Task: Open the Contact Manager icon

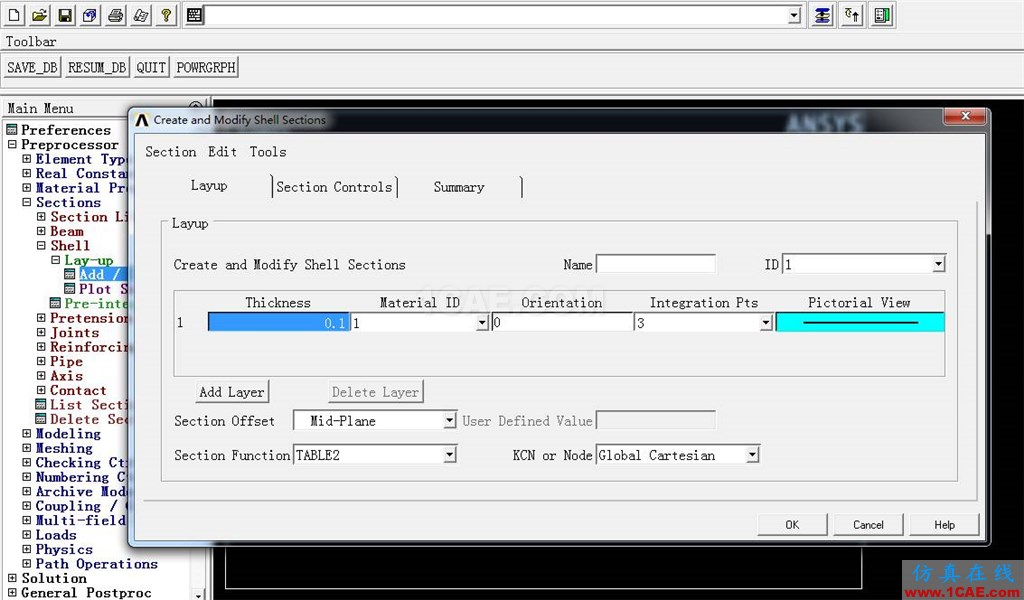Action: coord(882,14)
